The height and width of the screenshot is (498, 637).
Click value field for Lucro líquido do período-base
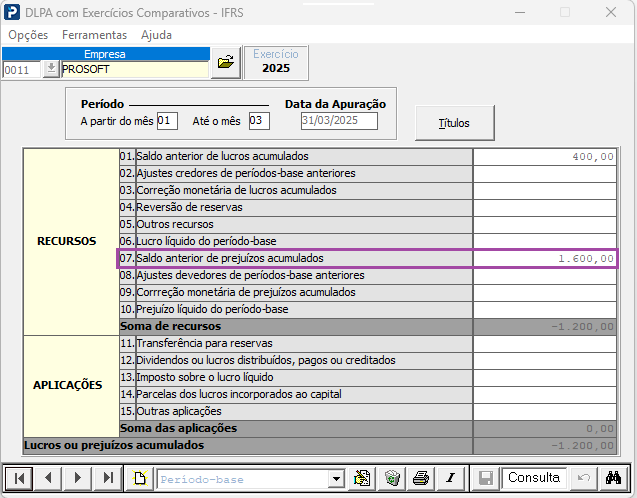coord(545,241)
